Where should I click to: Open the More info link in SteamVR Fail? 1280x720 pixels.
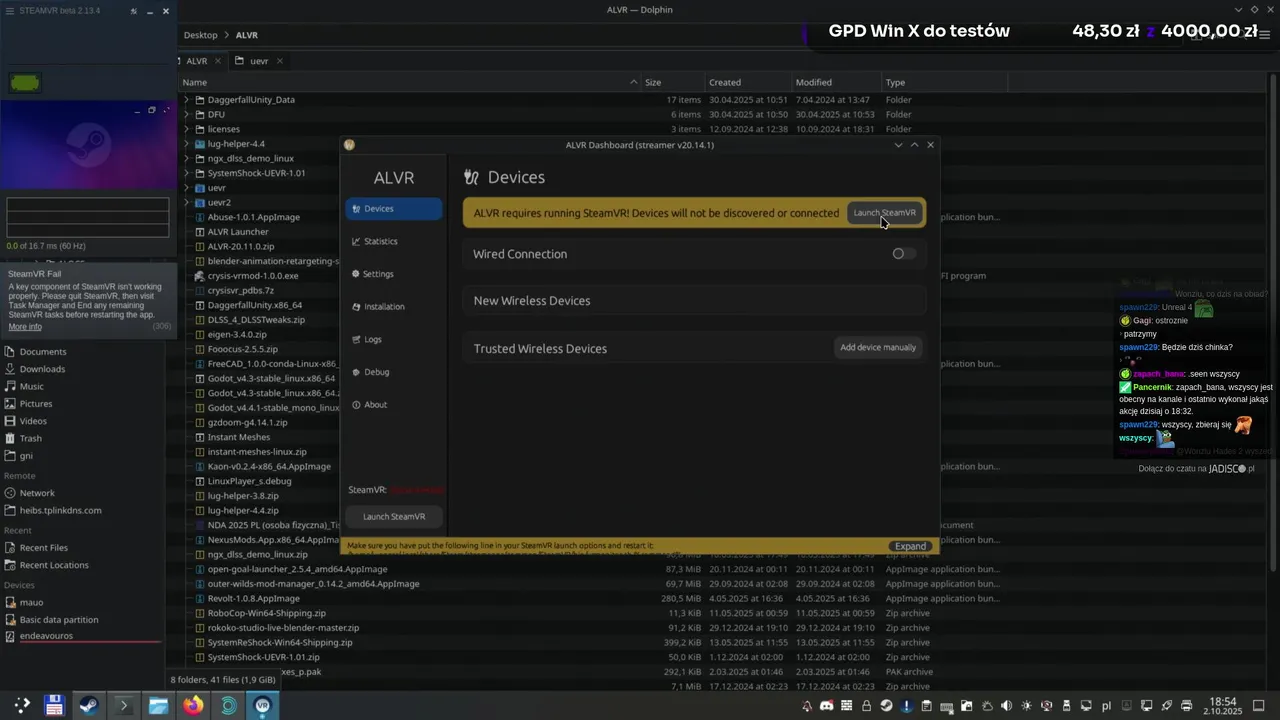pos(25,327)
